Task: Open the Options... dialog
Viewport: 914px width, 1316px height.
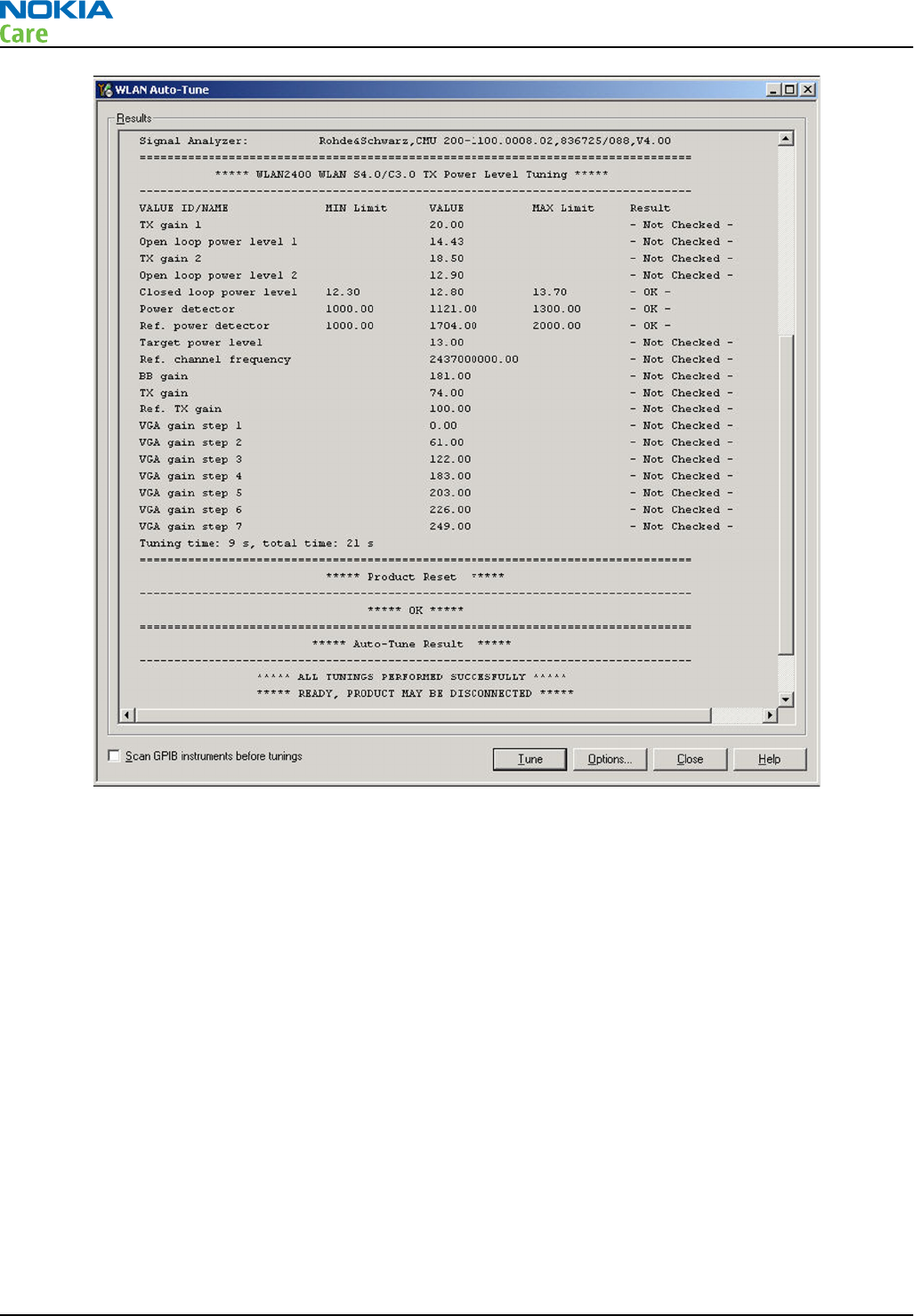Action: tap(610, 759)
